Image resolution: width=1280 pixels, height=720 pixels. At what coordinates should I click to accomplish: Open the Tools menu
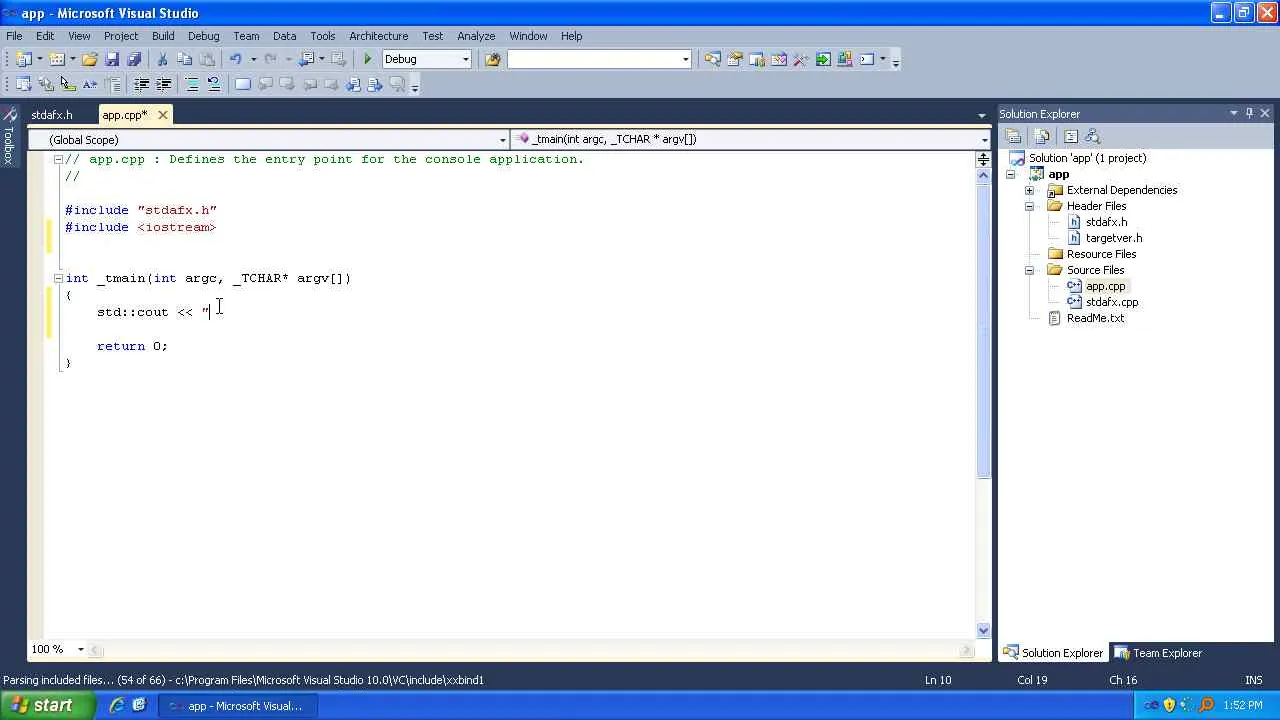click(322, 36)
